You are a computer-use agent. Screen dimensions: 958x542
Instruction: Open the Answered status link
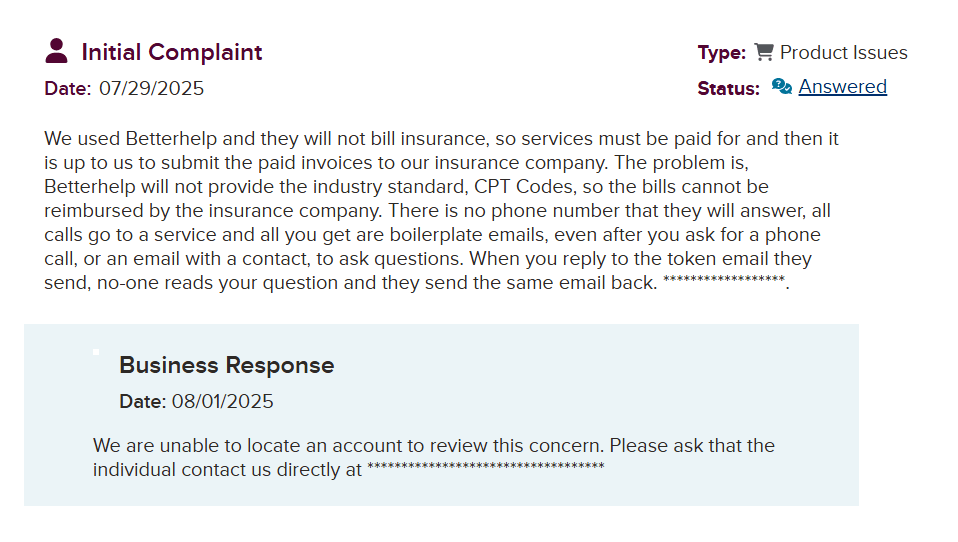coord(842,87)
